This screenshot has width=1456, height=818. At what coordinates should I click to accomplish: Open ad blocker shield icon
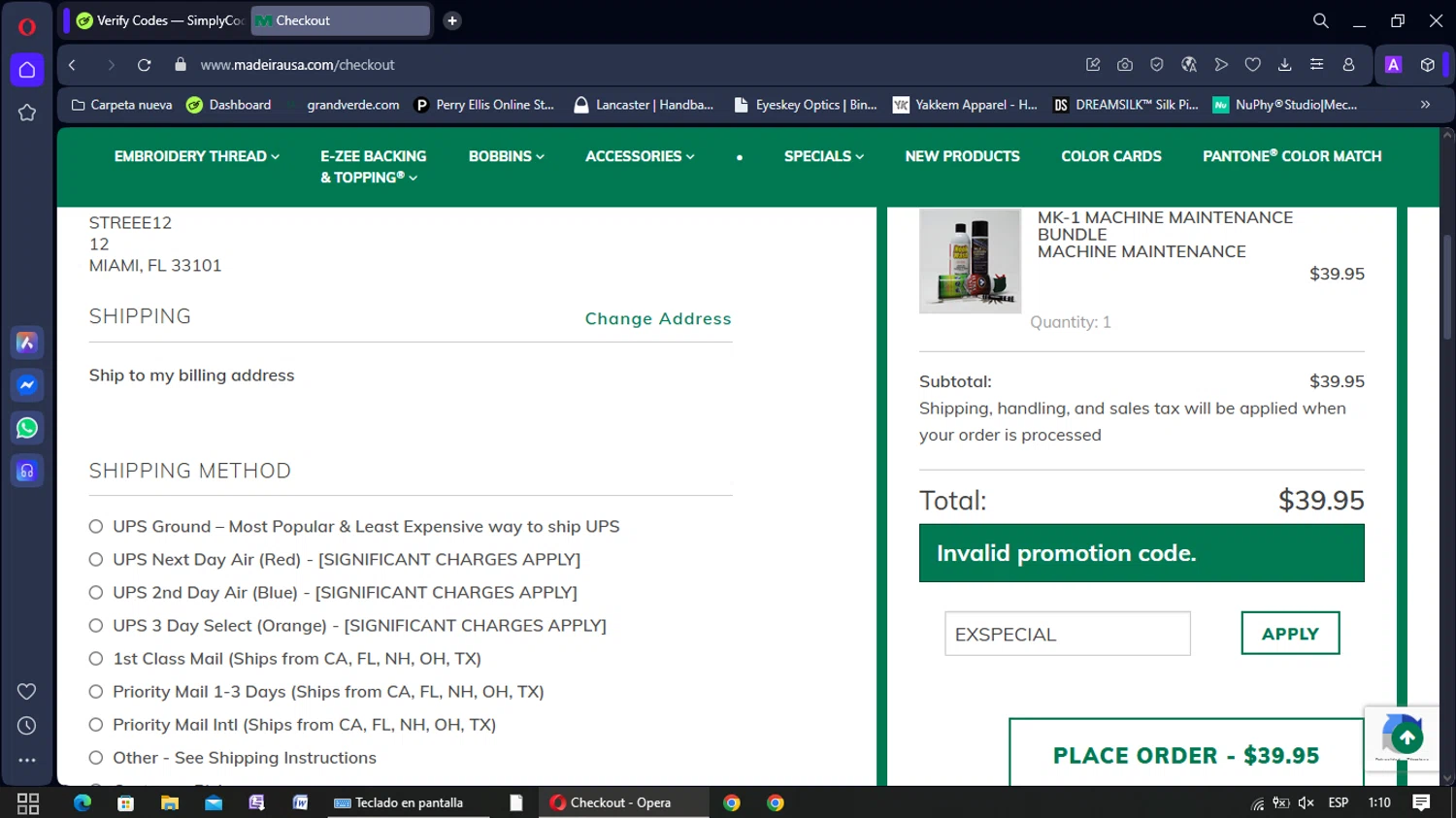[x=1157, y=65]
